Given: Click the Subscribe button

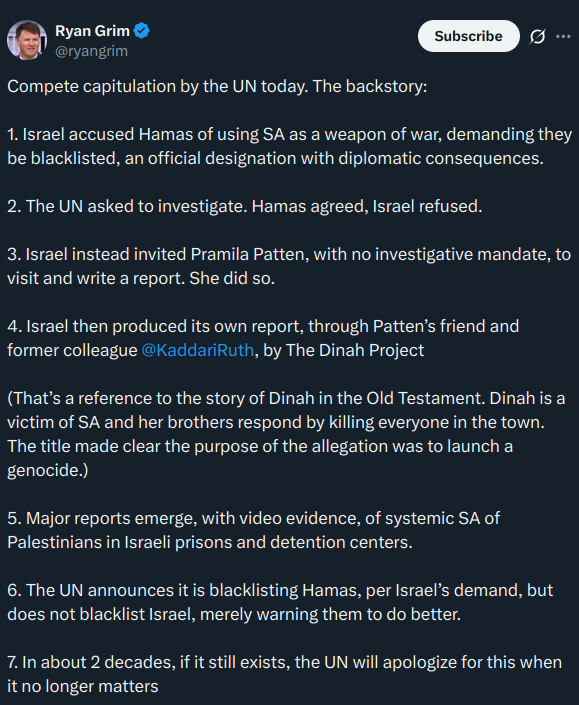Looking at the screenshot, I should 468,36.
